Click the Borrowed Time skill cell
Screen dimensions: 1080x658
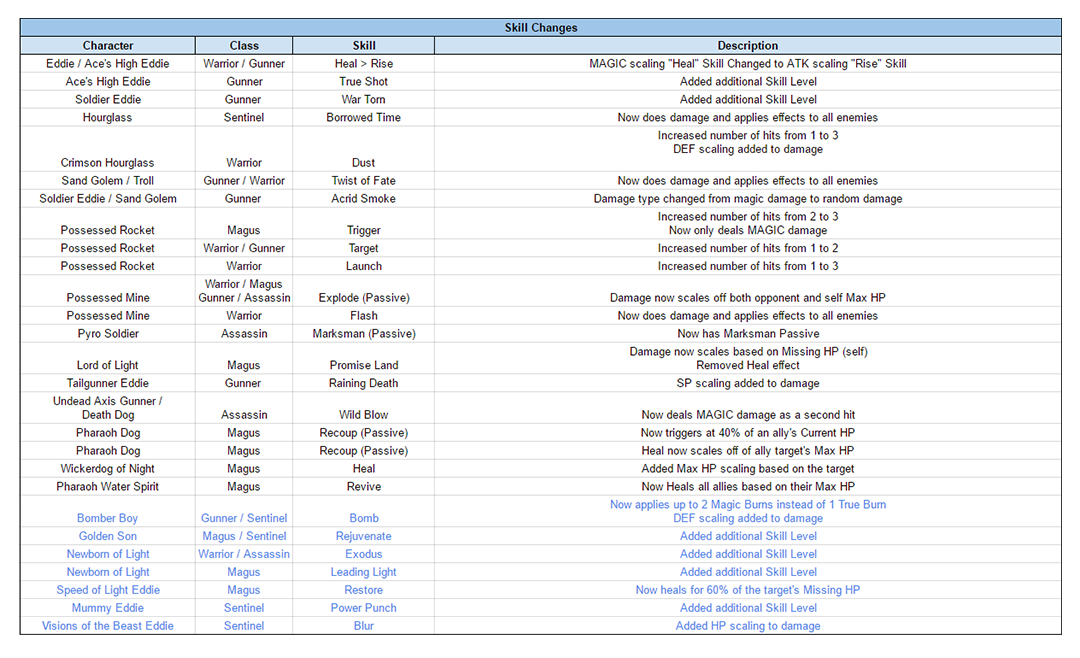tap(364, 118)
